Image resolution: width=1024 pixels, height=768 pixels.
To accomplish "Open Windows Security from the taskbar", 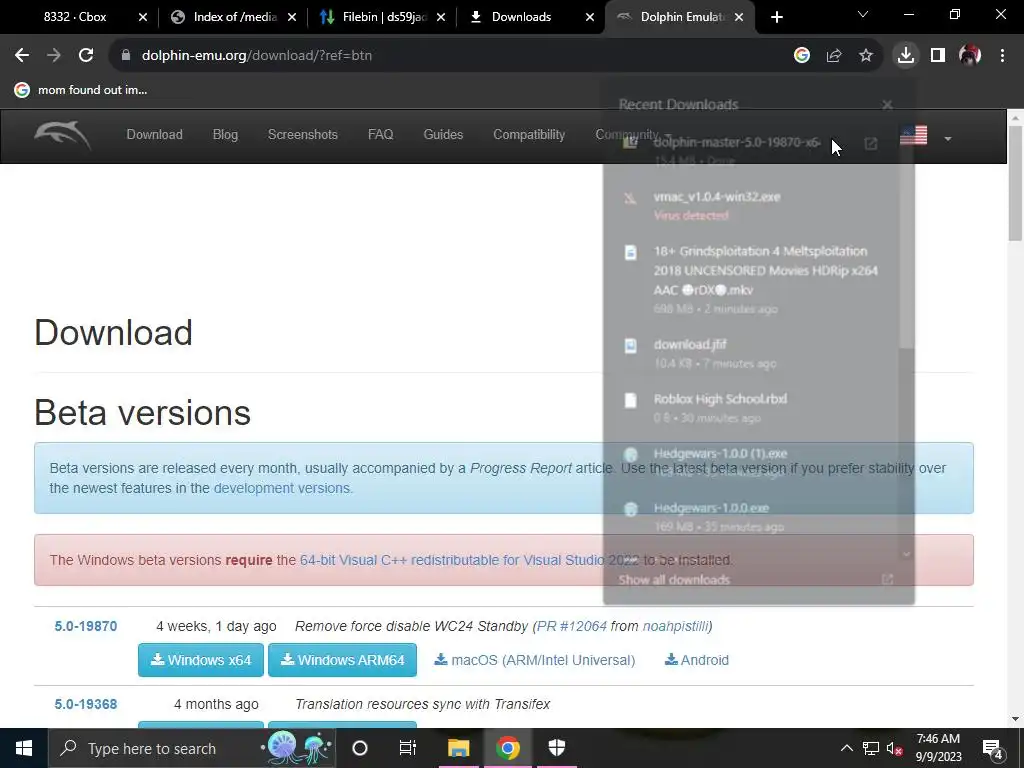I will click(x=556, y=748).
